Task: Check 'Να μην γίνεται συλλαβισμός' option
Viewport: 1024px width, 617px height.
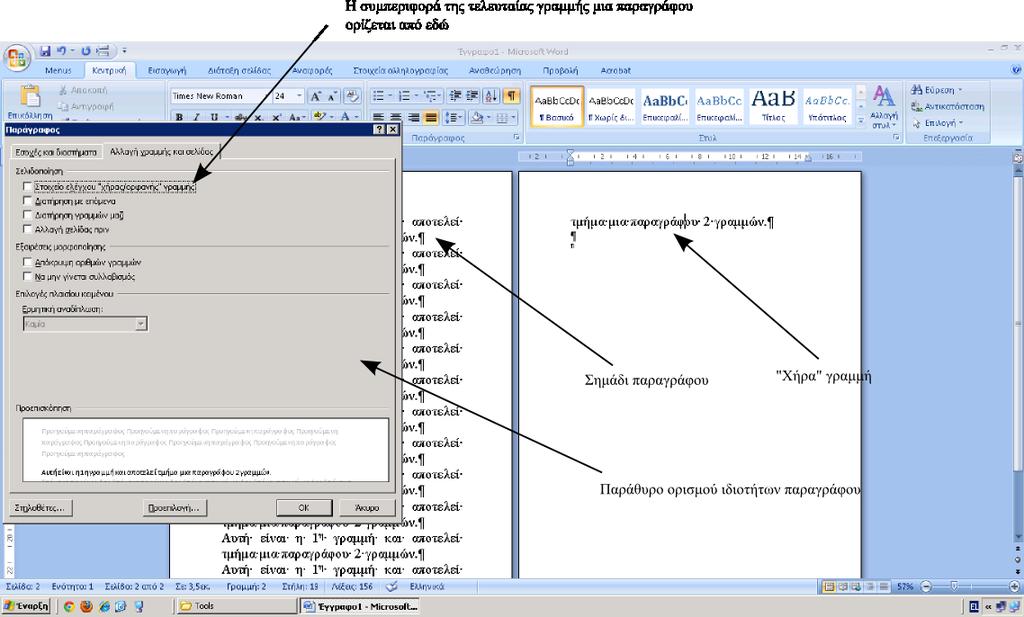Action: coord(27,276)
